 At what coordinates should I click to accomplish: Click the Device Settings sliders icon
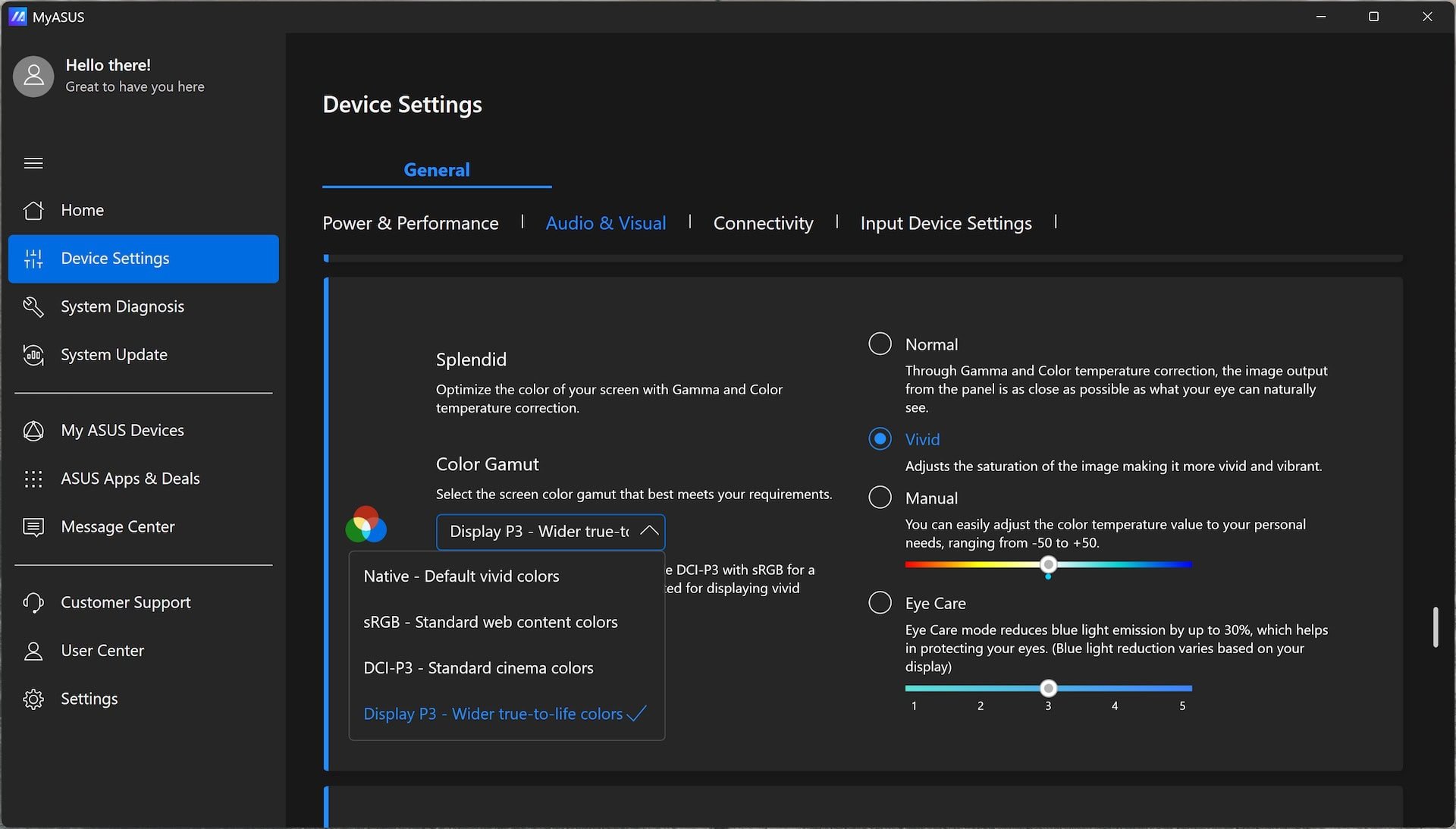tap(33, 259)
